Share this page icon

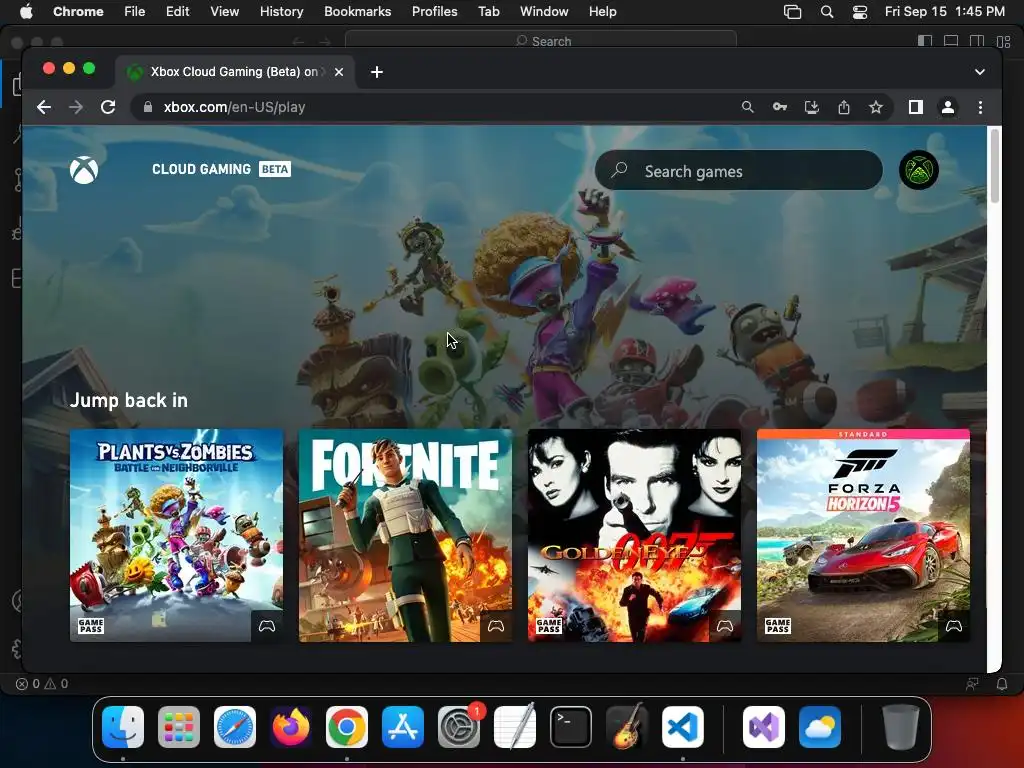[x=844, y=107]
